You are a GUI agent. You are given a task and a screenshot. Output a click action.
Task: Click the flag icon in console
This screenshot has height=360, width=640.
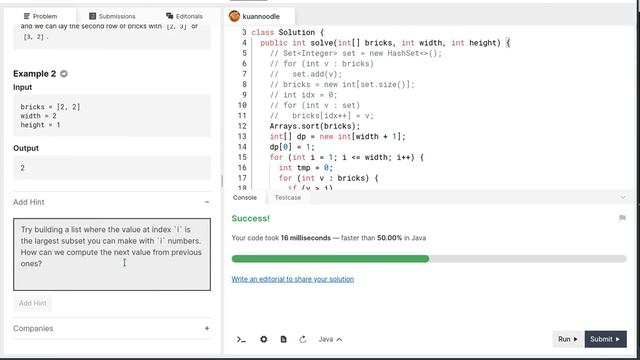point(622,218)
